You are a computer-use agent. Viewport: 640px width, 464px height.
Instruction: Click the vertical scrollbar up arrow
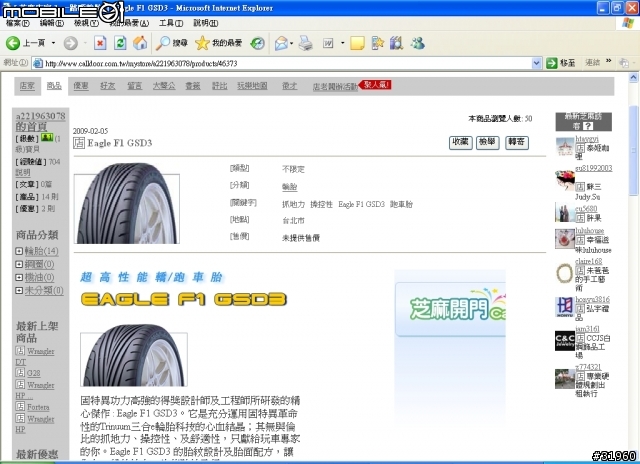click(633, 77)
